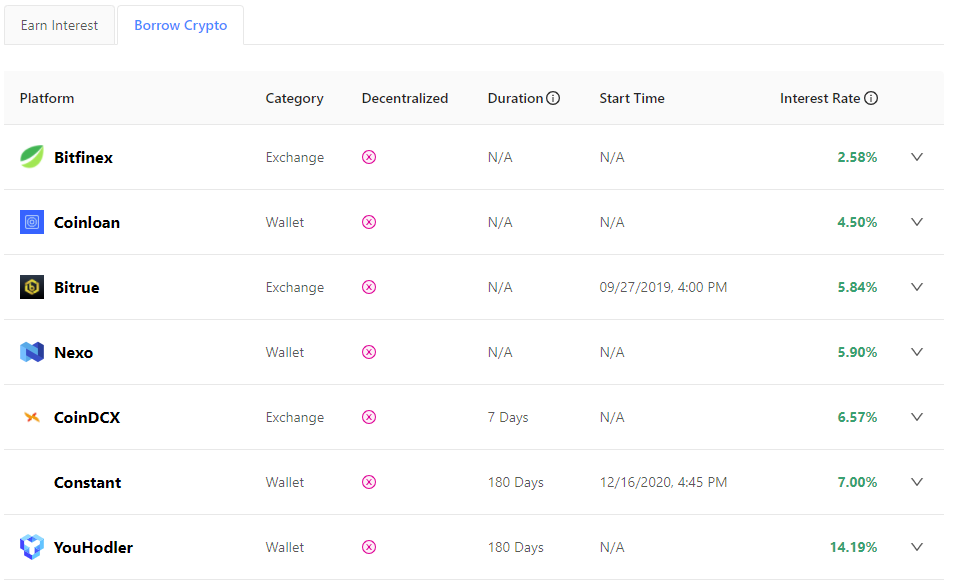Open the Bitrue platform name
The width and height of the screenshot is (957, 584).
[76, 287]
